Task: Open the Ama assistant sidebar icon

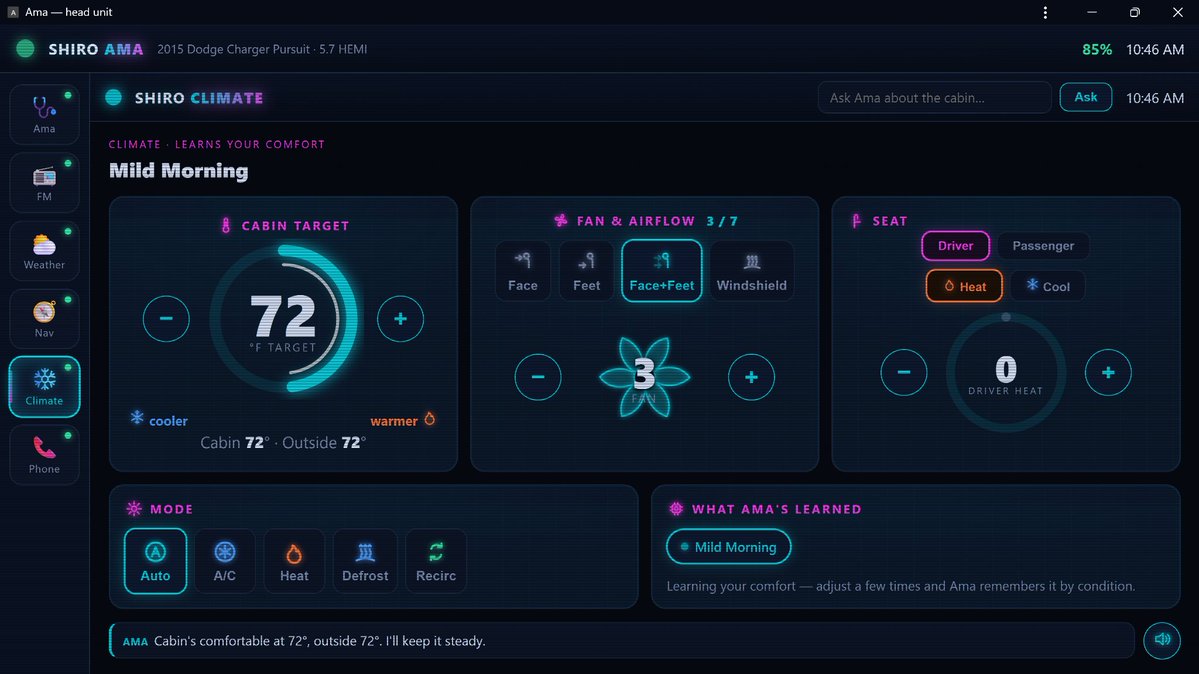Action: 44,115
